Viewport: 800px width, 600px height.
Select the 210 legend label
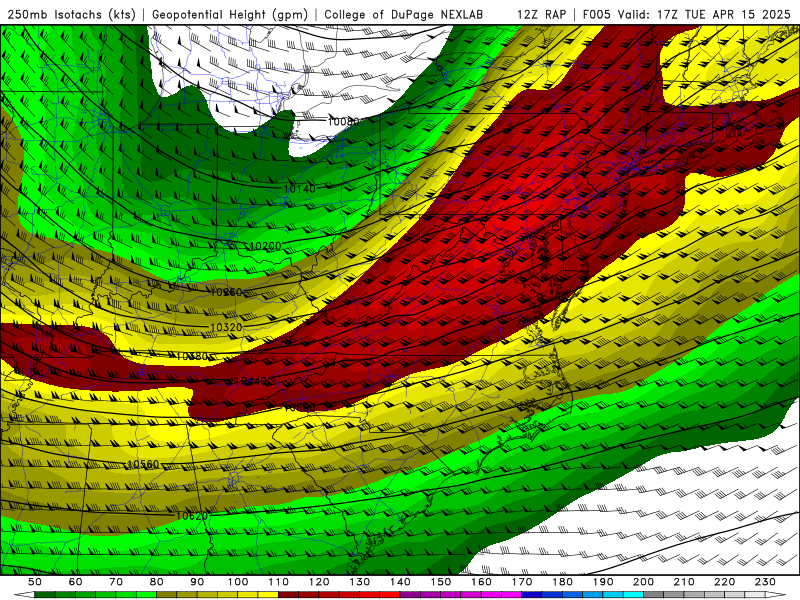684,582
